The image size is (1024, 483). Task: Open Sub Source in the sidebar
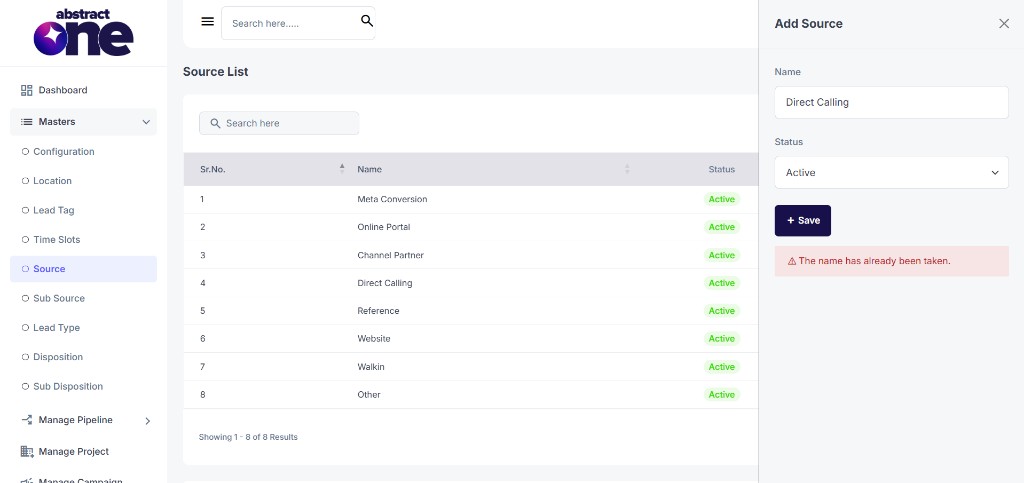pyautogui.click(x=59, y=298)
